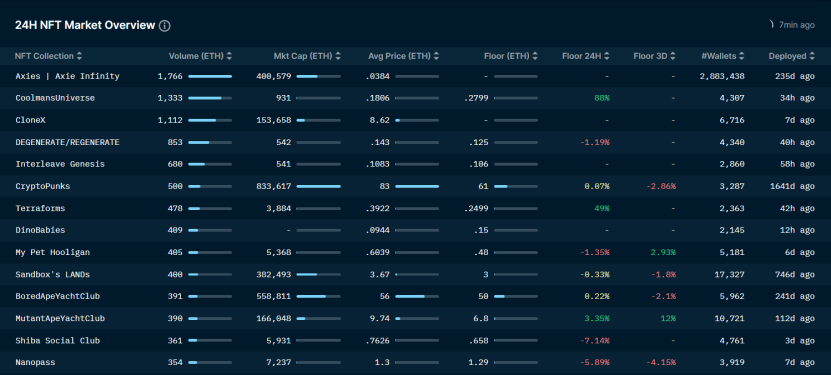Sort by Floor 24H arrows icon

[607, 56]
